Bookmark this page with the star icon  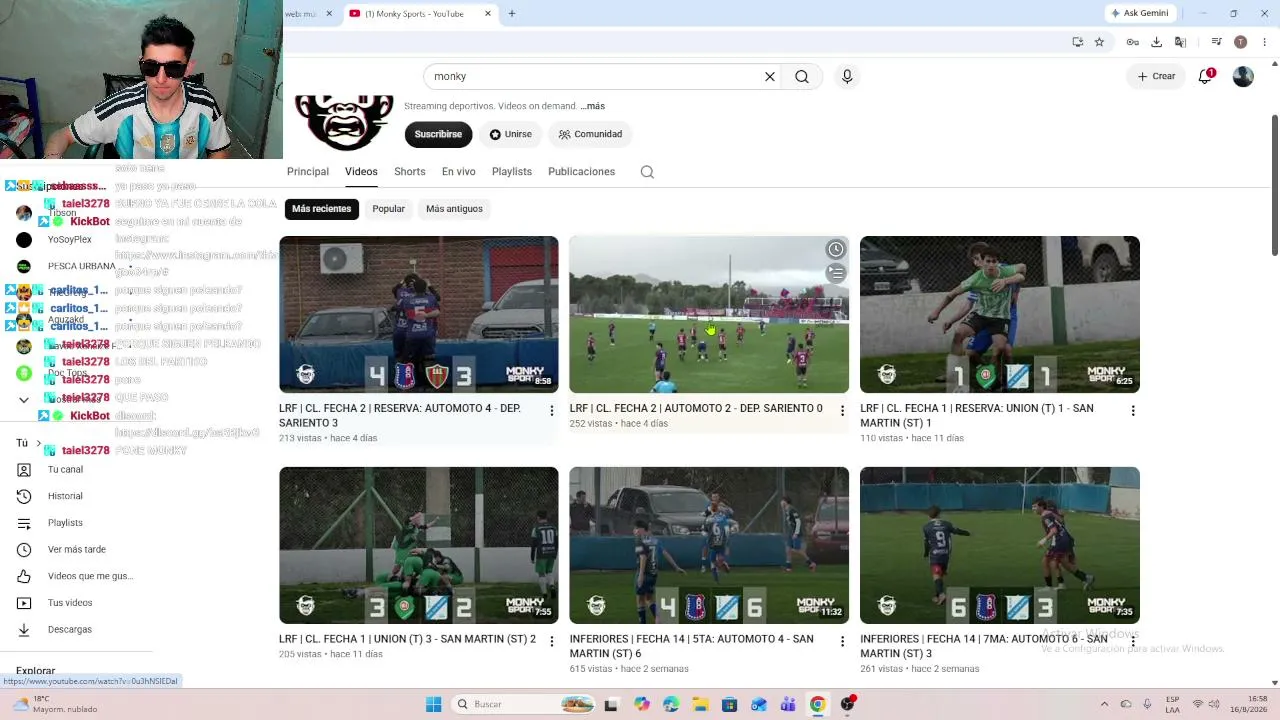point(1099,42)
